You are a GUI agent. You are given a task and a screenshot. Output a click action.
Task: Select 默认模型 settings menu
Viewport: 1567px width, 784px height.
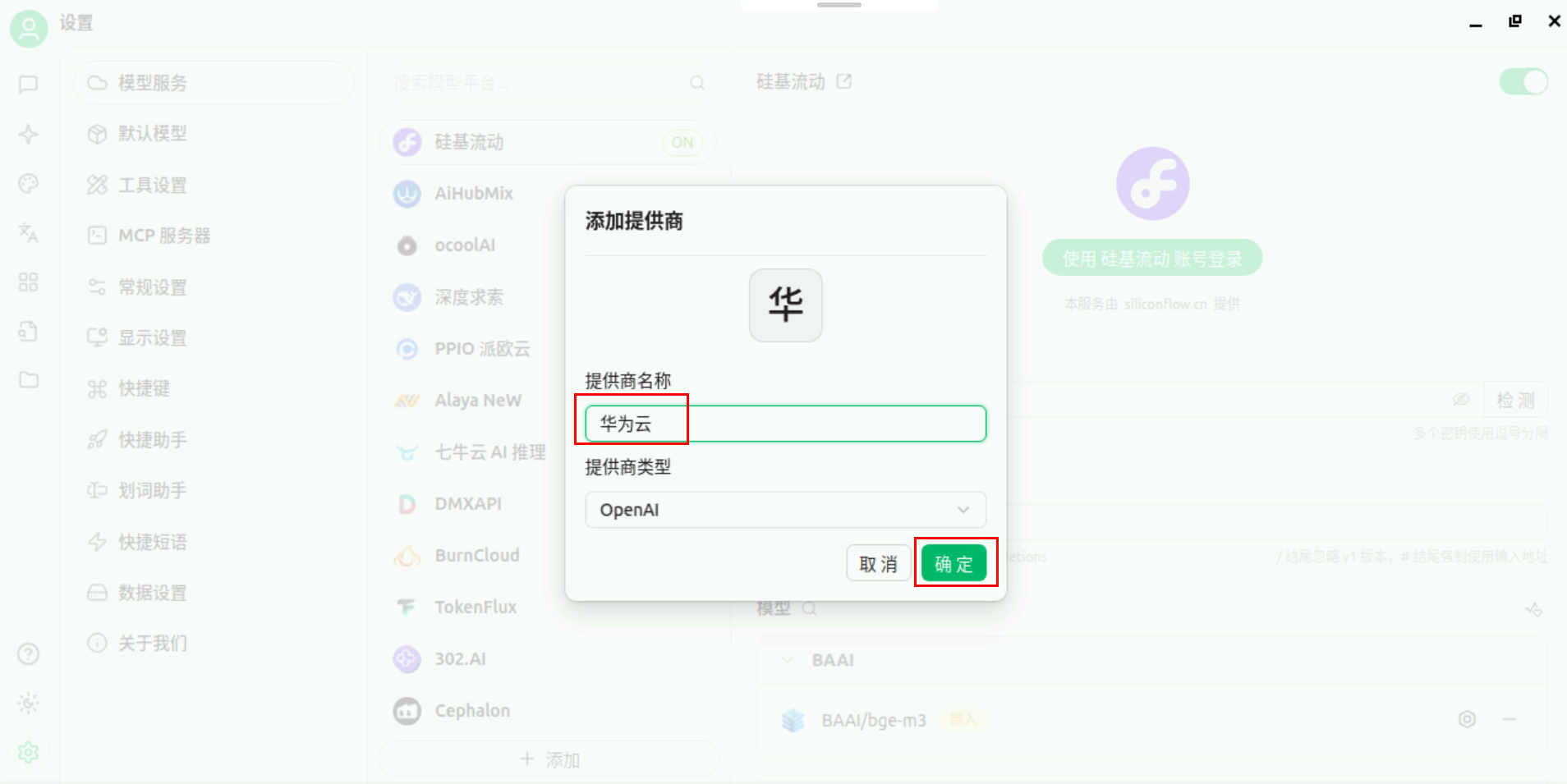[x=214, y=133]
